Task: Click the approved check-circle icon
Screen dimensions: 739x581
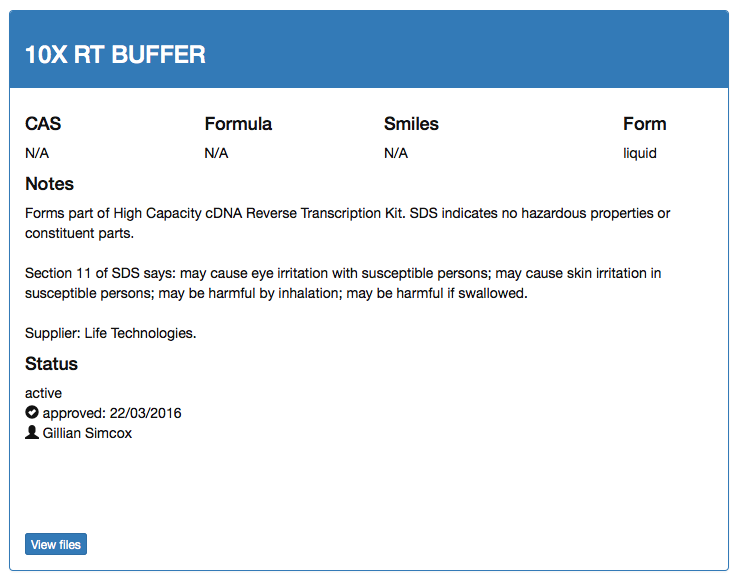Action: (32, 413)
